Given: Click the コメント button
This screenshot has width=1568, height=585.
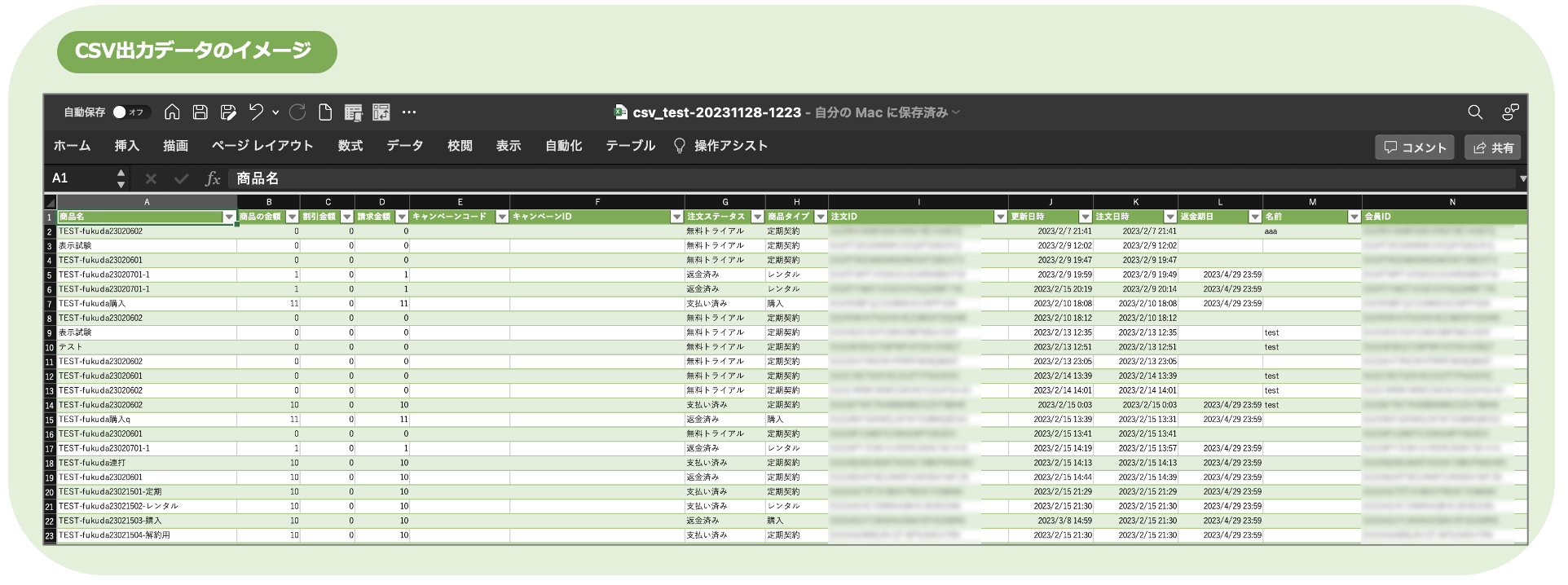Looking at the screenshot, I should click(x=1415, y=147).
